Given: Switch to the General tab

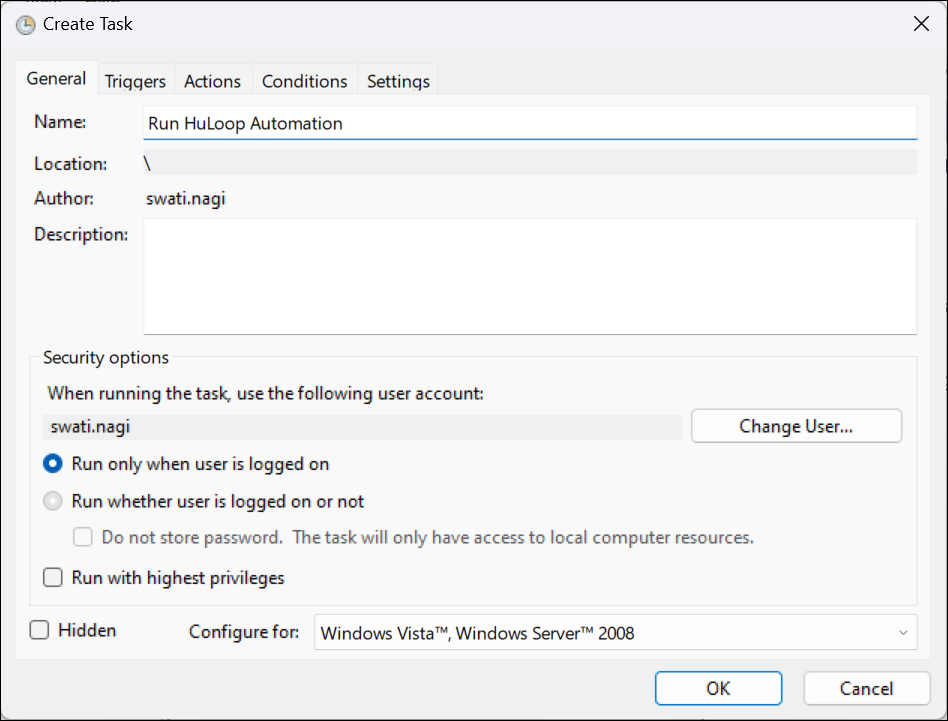Looking at the screenshot, I should [56, 80].
